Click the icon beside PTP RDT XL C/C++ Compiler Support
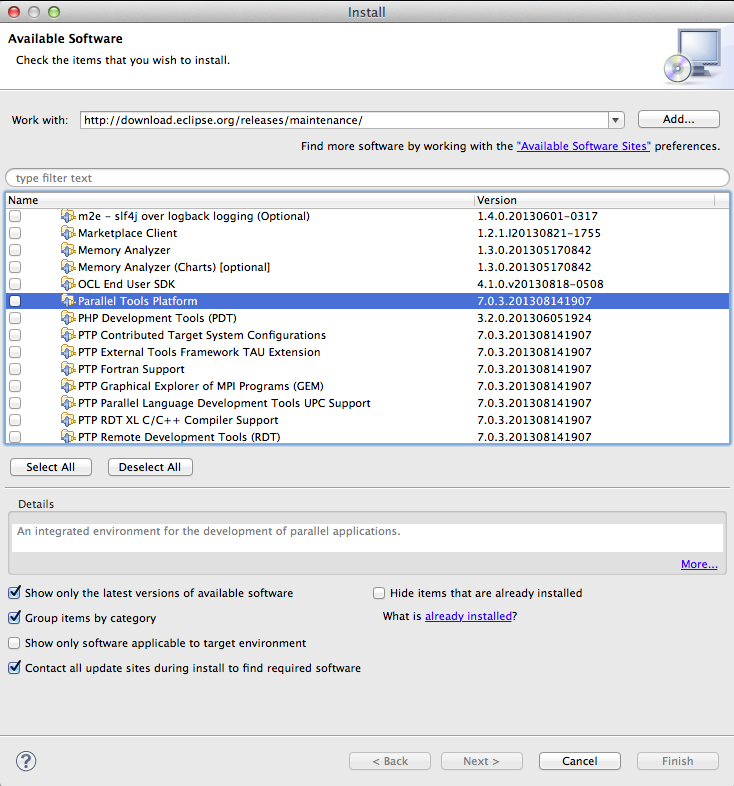The width and height of the screenshot is (734, 786). [x=68, y=420]
